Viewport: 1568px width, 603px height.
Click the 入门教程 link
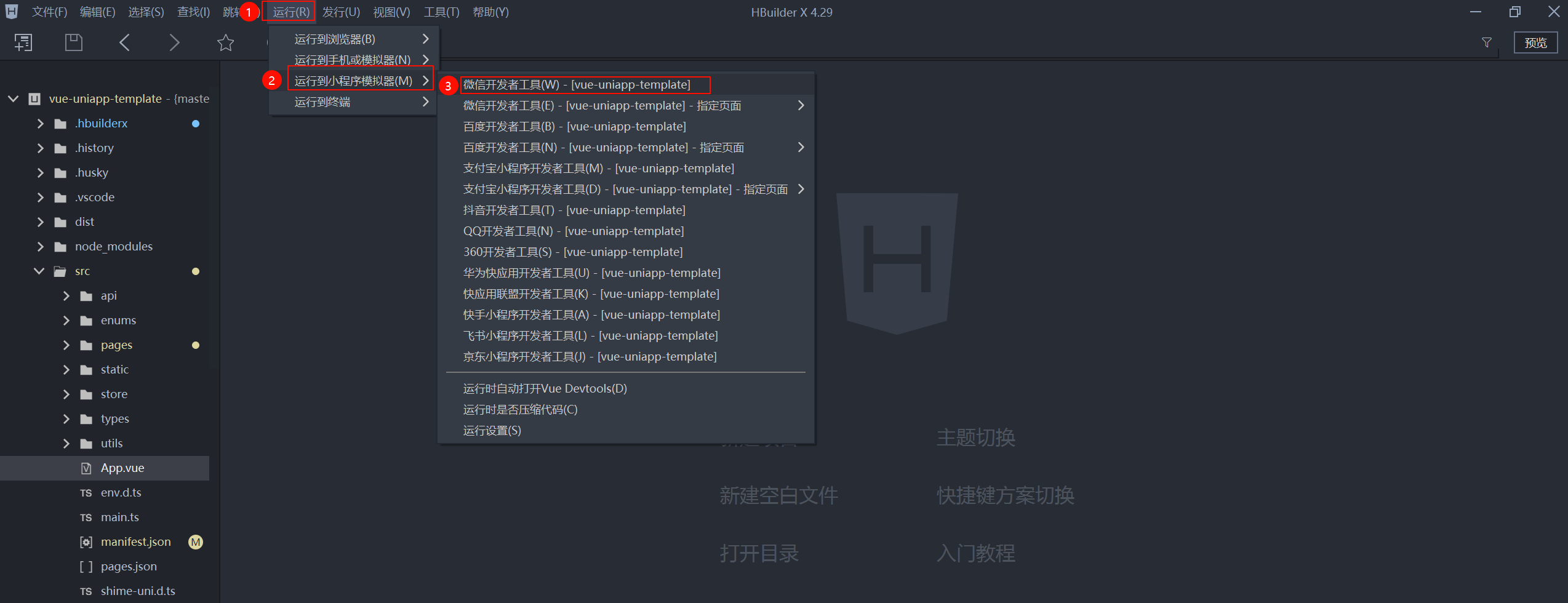[x=976, y=553]
